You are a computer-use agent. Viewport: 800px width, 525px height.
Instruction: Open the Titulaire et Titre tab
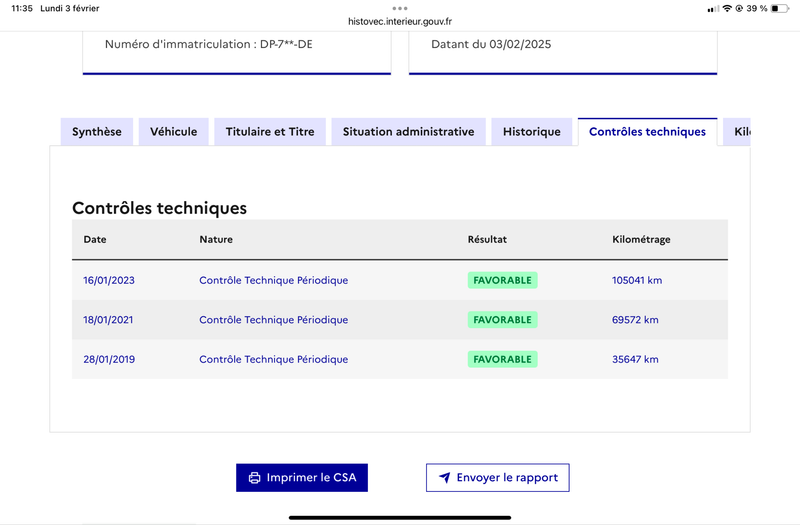click(x=270, y=132)
